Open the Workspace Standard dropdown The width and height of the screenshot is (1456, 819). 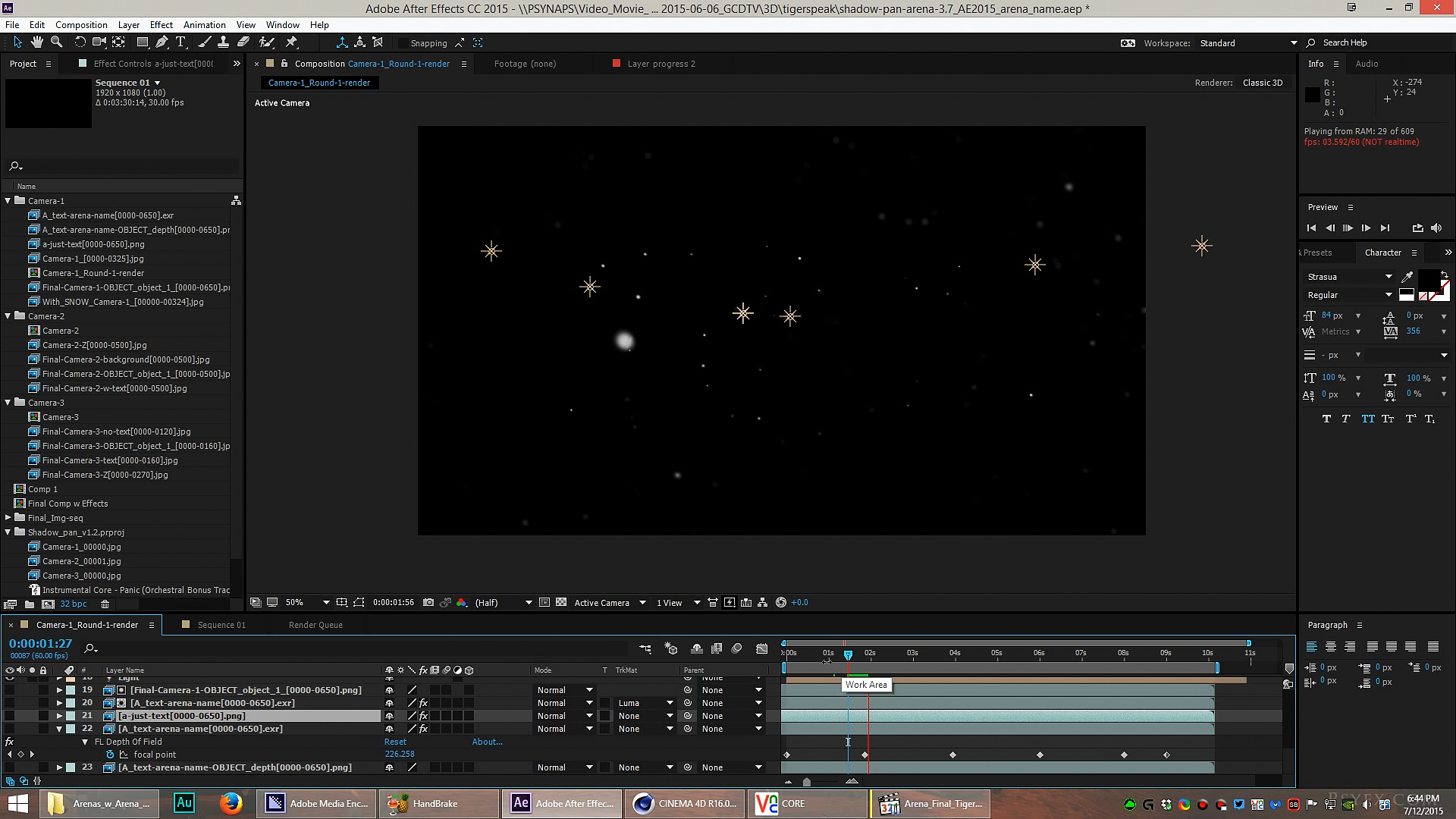[1249, 43]
